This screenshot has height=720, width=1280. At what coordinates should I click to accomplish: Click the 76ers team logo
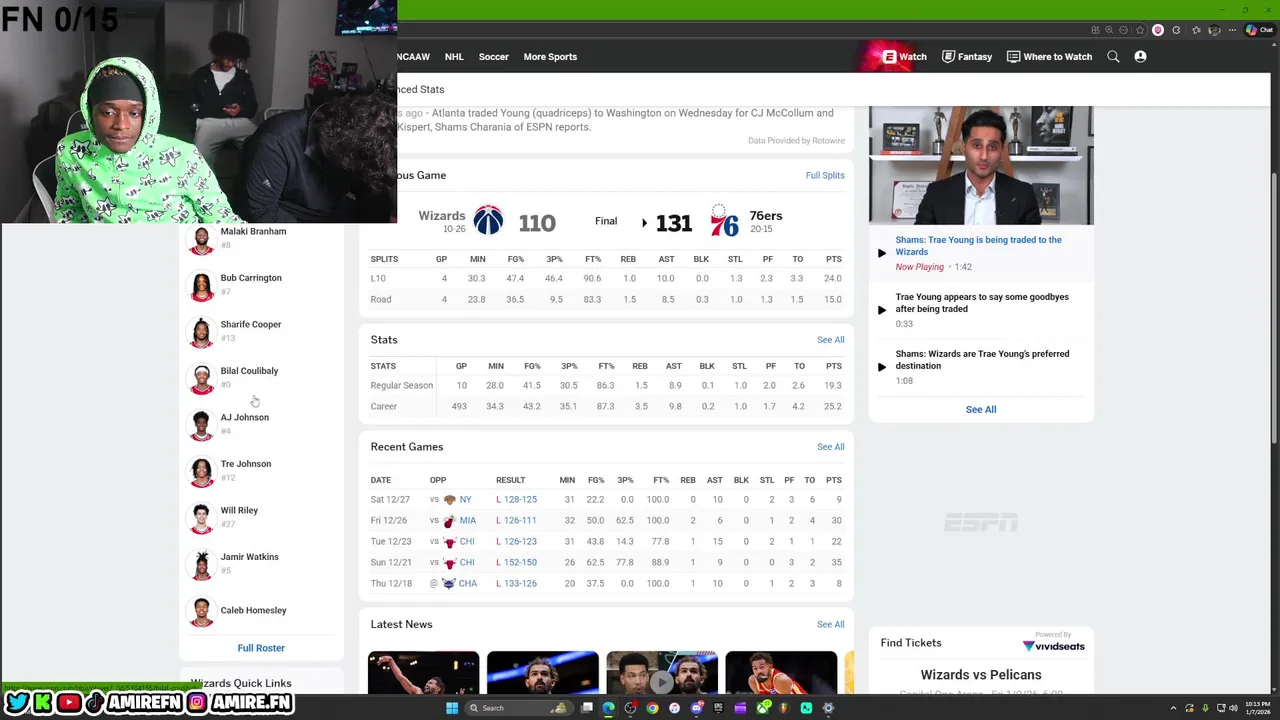(724, 221)
